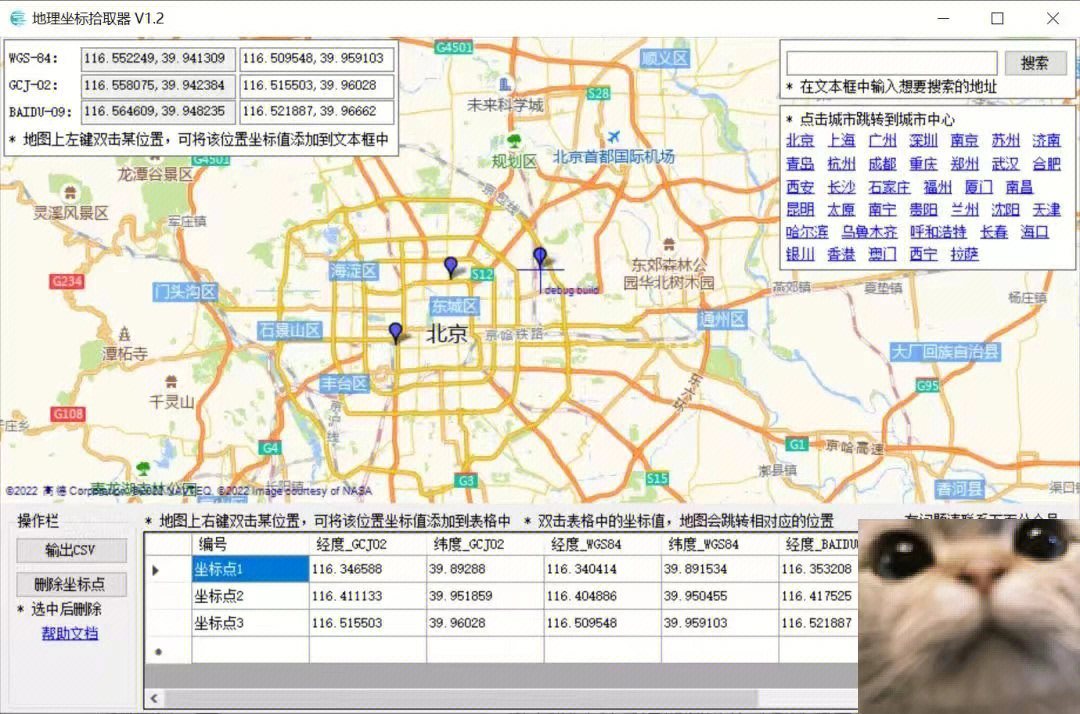Jump to city 长春
The image size is (1080, 714).
[994, 232]
